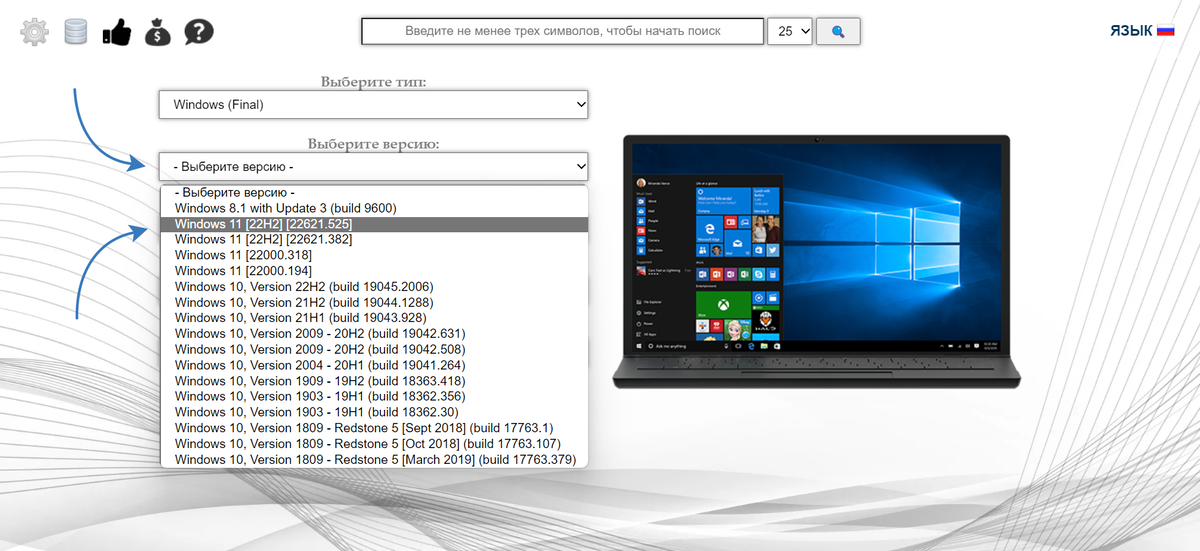The image size is (1200, 551).
Task: Click the database stack icon
Action: coord(76,32)
